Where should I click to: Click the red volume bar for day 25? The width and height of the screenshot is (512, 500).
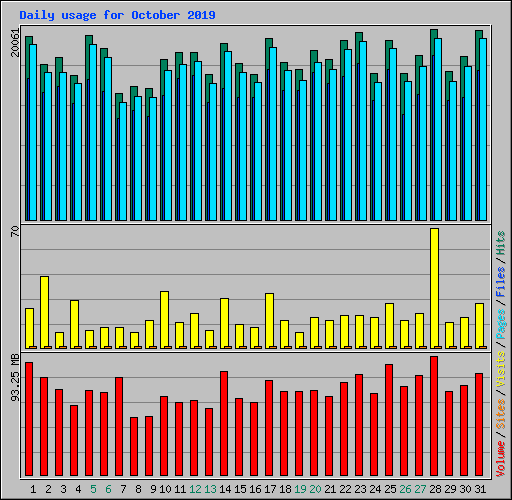pyautogui.click(x=389, y=420)
